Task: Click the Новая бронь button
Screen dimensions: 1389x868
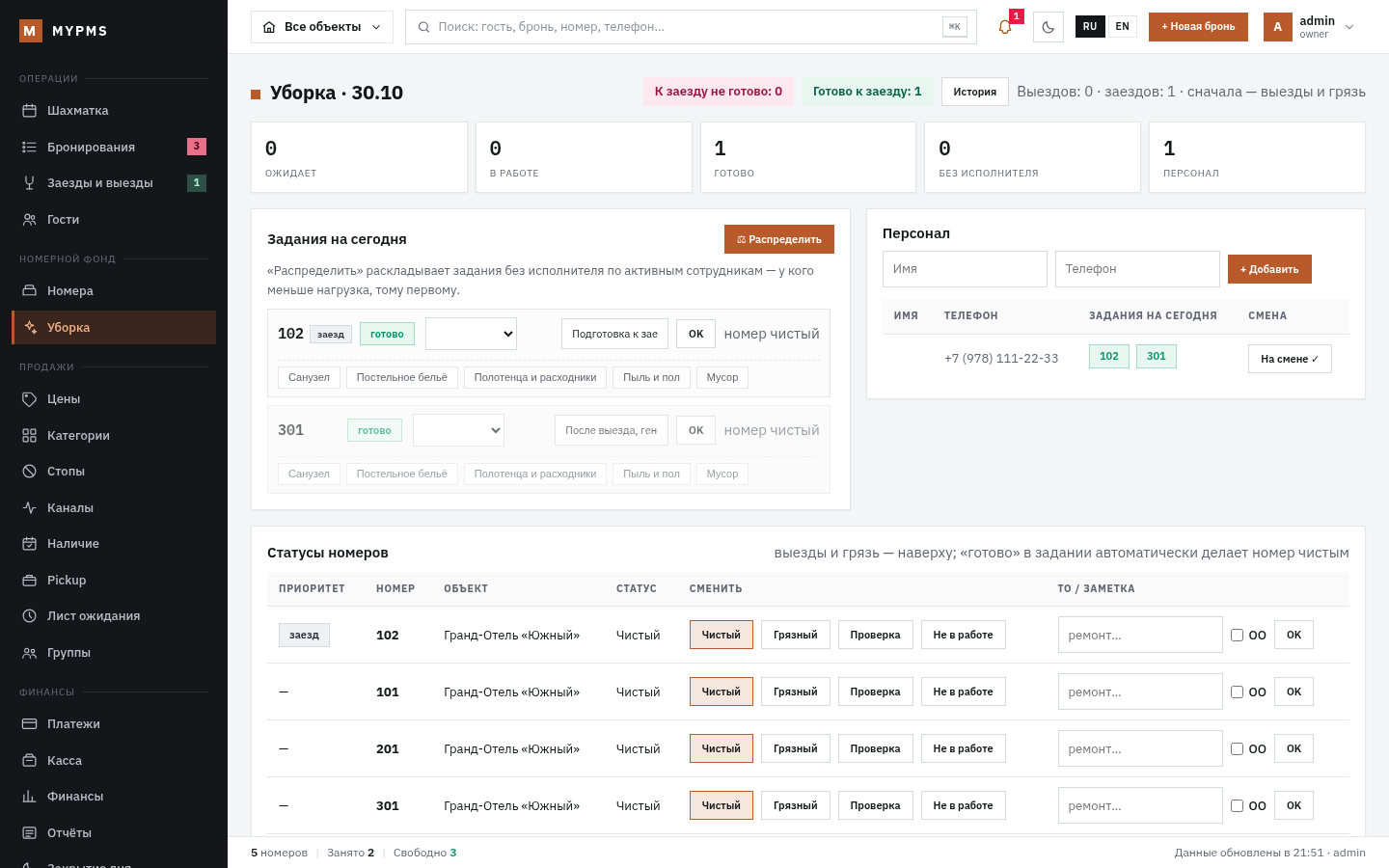Action: pos(1198,27)
